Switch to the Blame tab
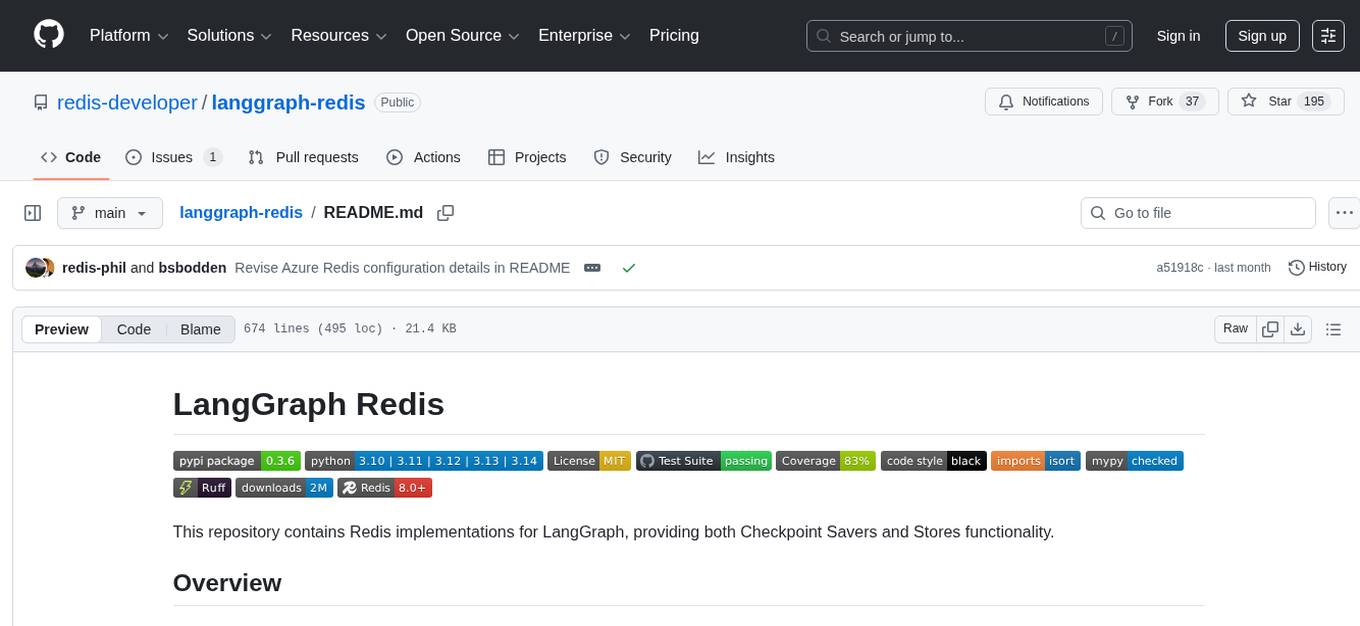1360x626 pixels. pyautogui.click(x=200, y=329)
